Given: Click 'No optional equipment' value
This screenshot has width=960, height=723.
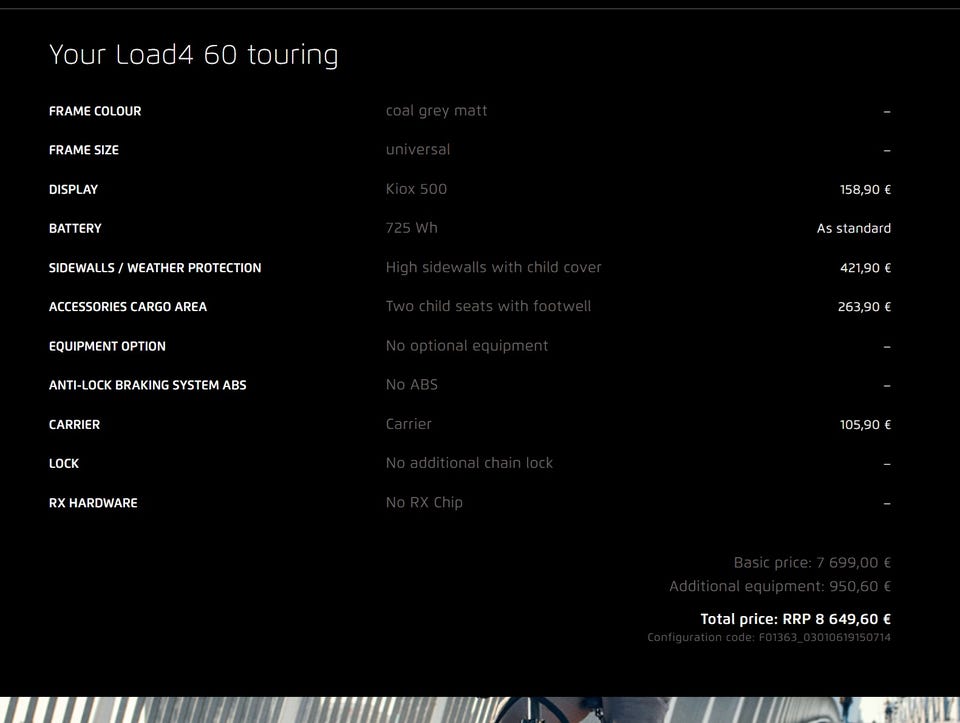Looking at the screenshot, I should coord(467,346).
